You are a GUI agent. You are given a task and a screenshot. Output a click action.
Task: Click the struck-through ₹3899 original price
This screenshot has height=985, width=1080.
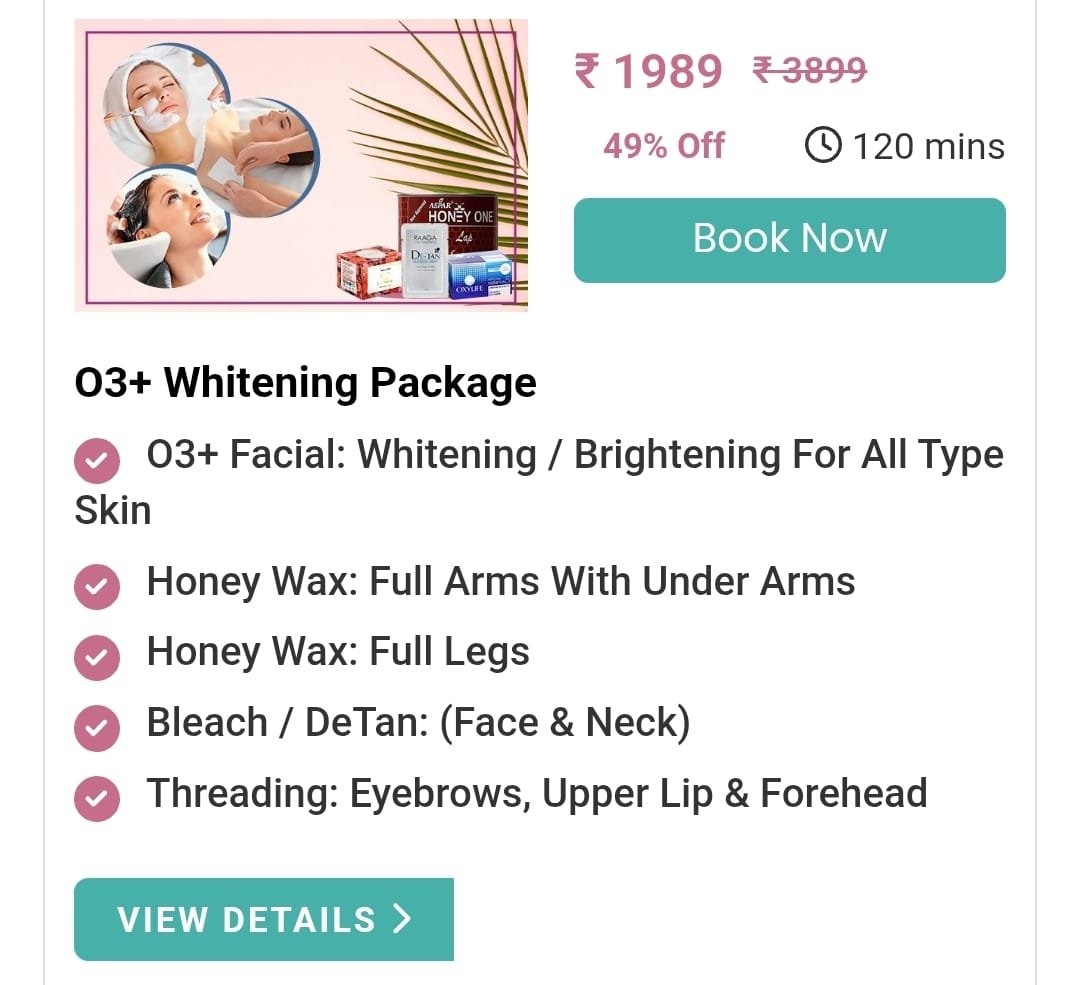pyautogui.click(x=809, y=70)
